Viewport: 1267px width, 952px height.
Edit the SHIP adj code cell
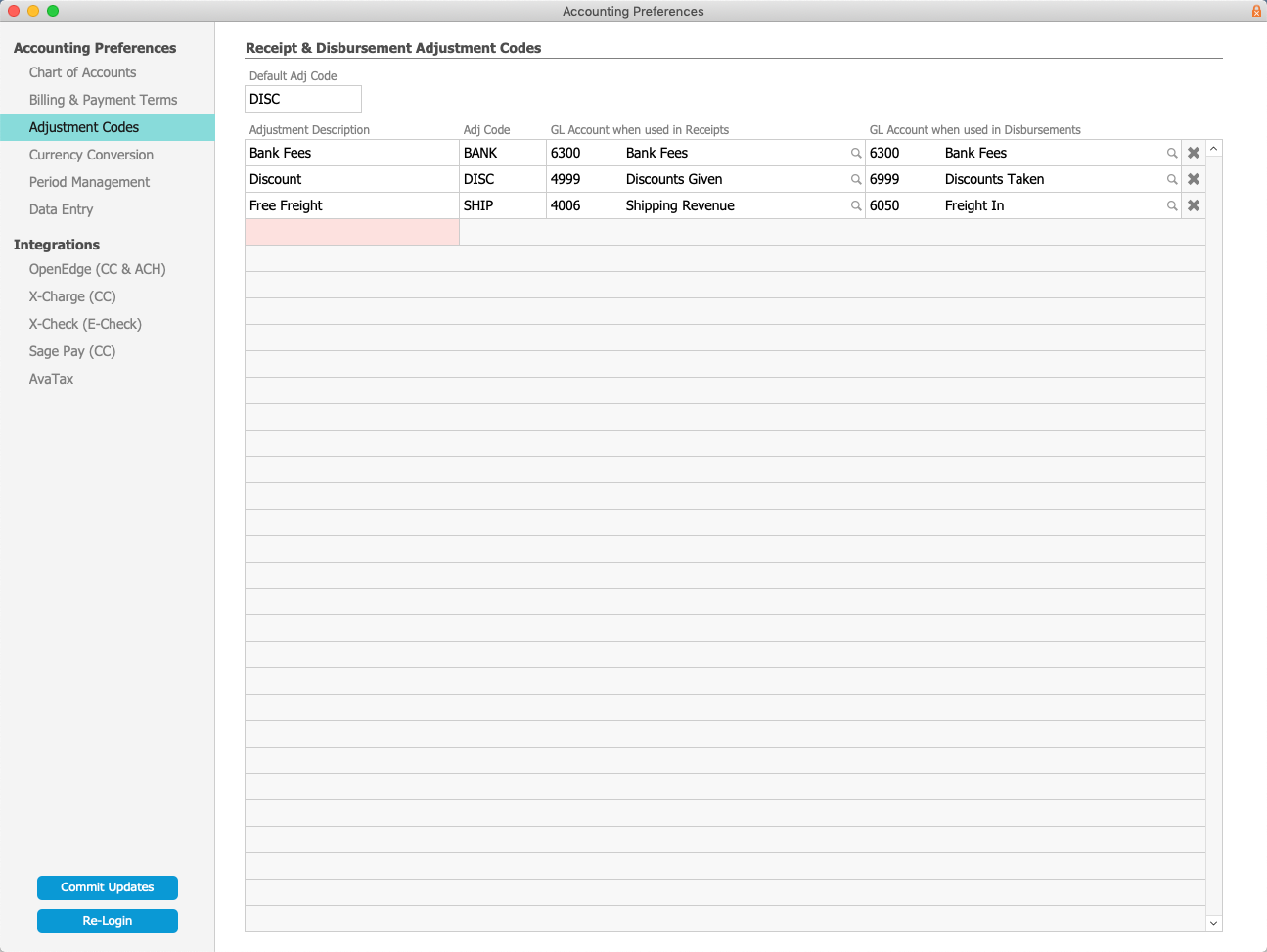(503, 205)
